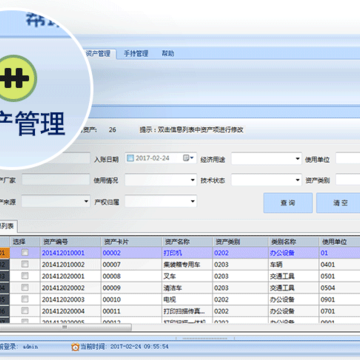
Task: Click the 清空 clear button
Action: pos(338,203)
